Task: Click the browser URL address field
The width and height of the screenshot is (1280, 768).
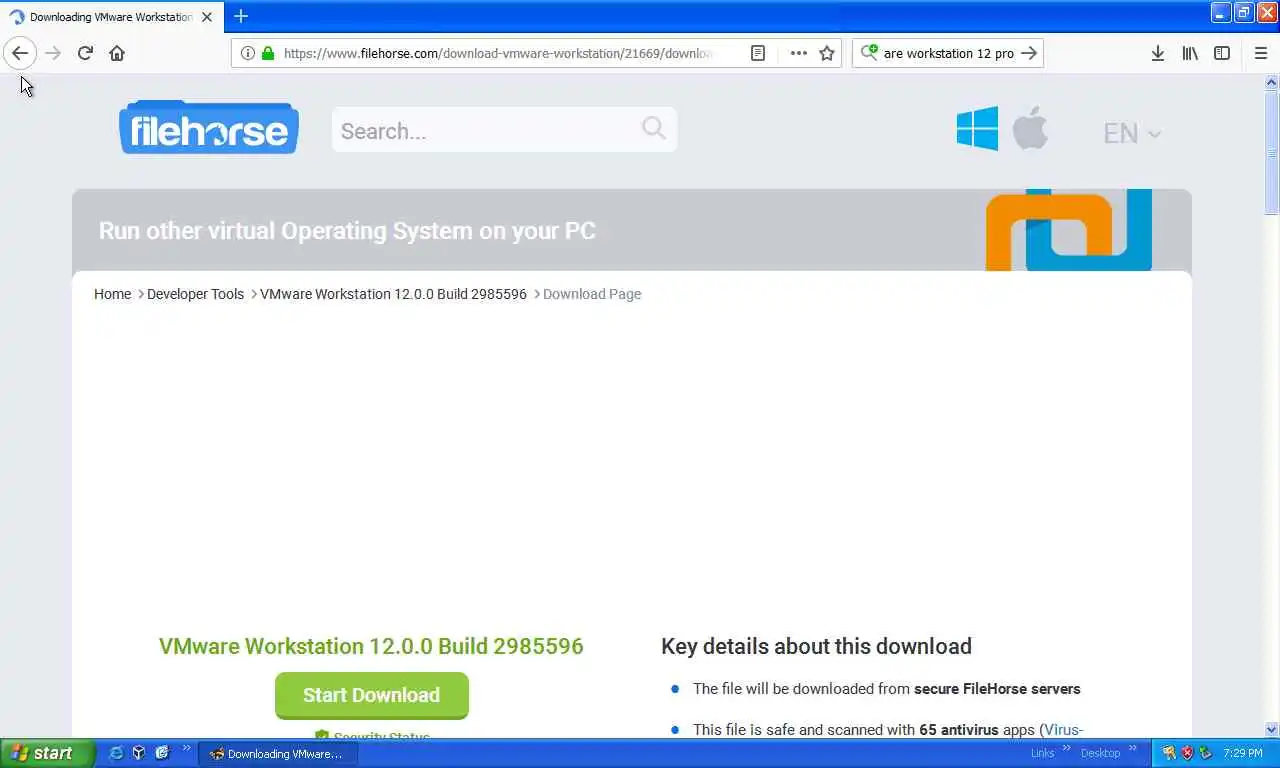Action: point(498,53)
